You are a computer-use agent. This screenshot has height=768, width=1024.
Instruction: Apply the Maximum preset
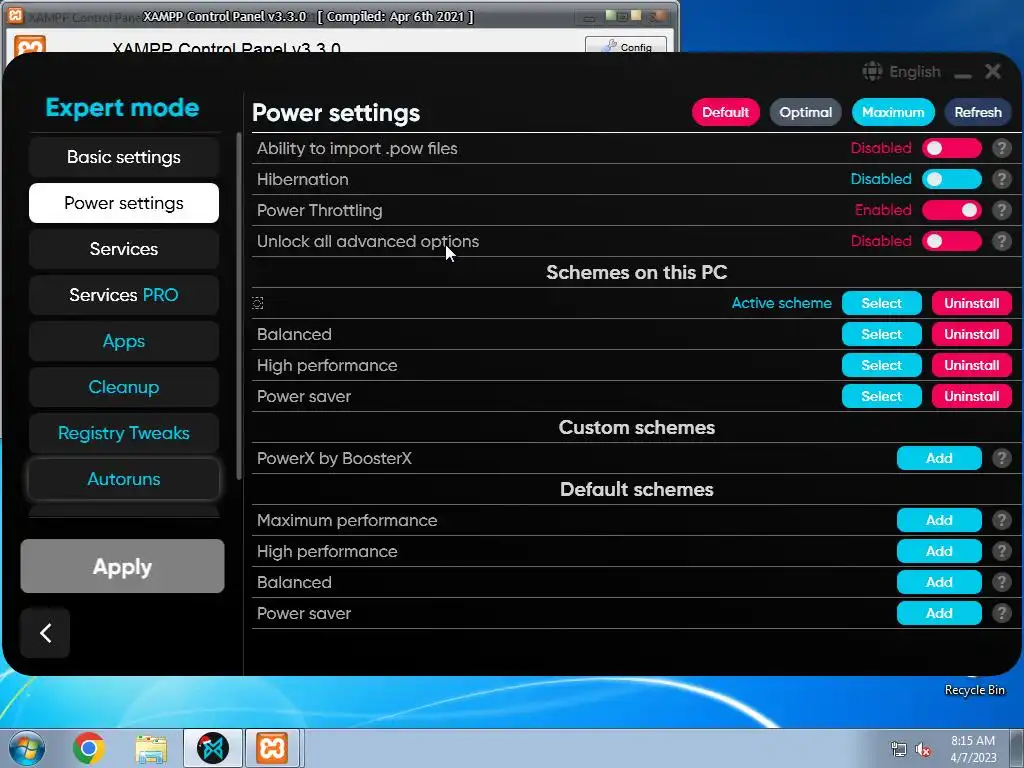coord(893,112)
